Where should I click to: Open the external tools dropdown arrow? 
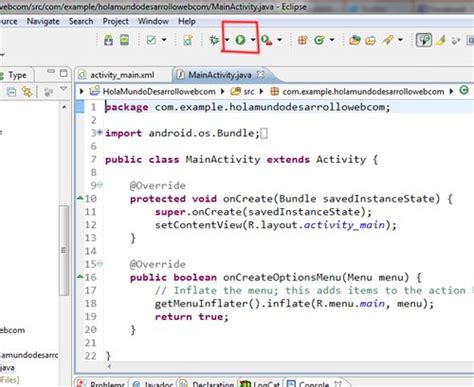pyautogui.click(x=279, y=40)
